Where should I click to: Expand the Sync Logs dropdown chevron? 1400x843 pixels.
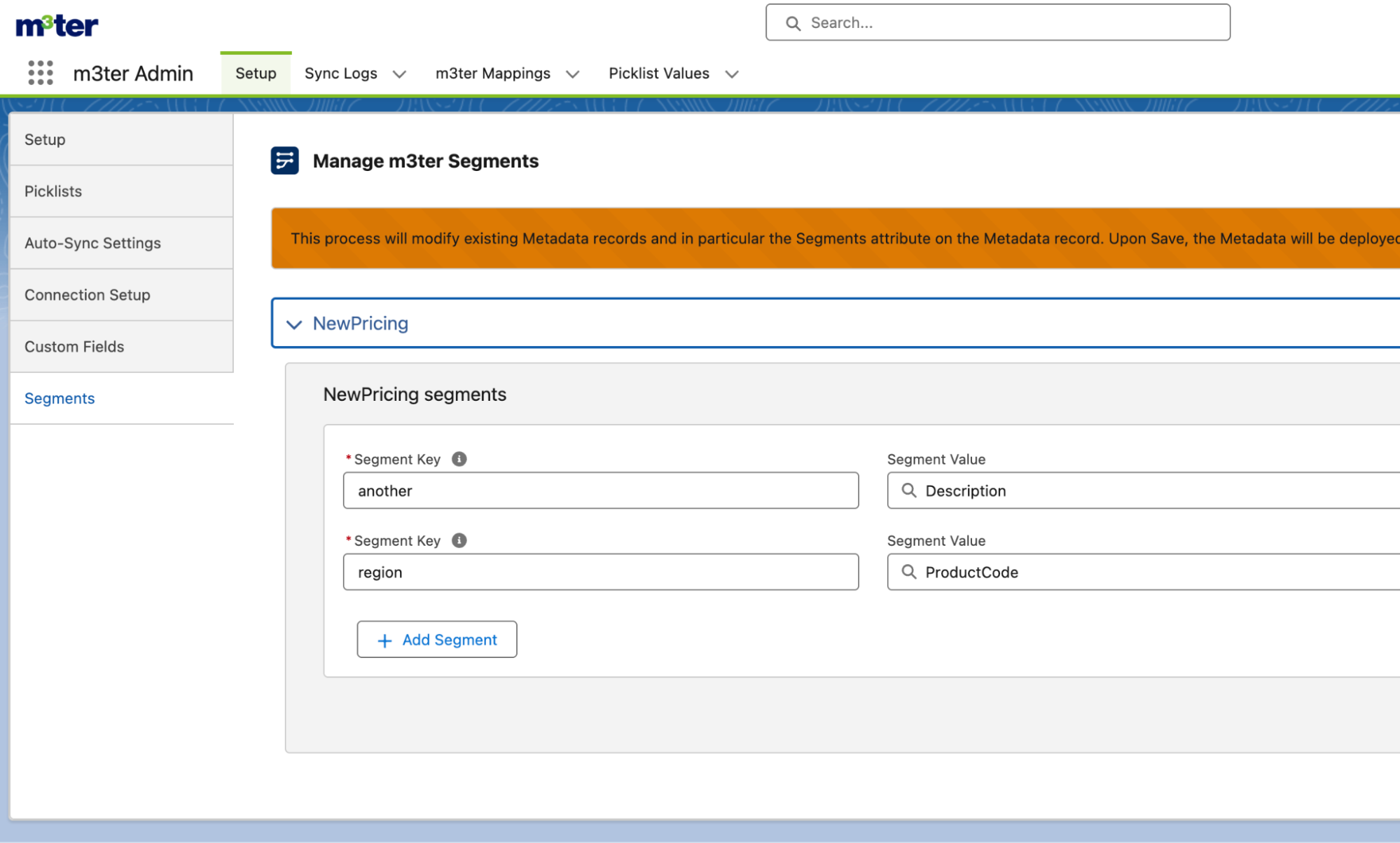pos(399,74)
